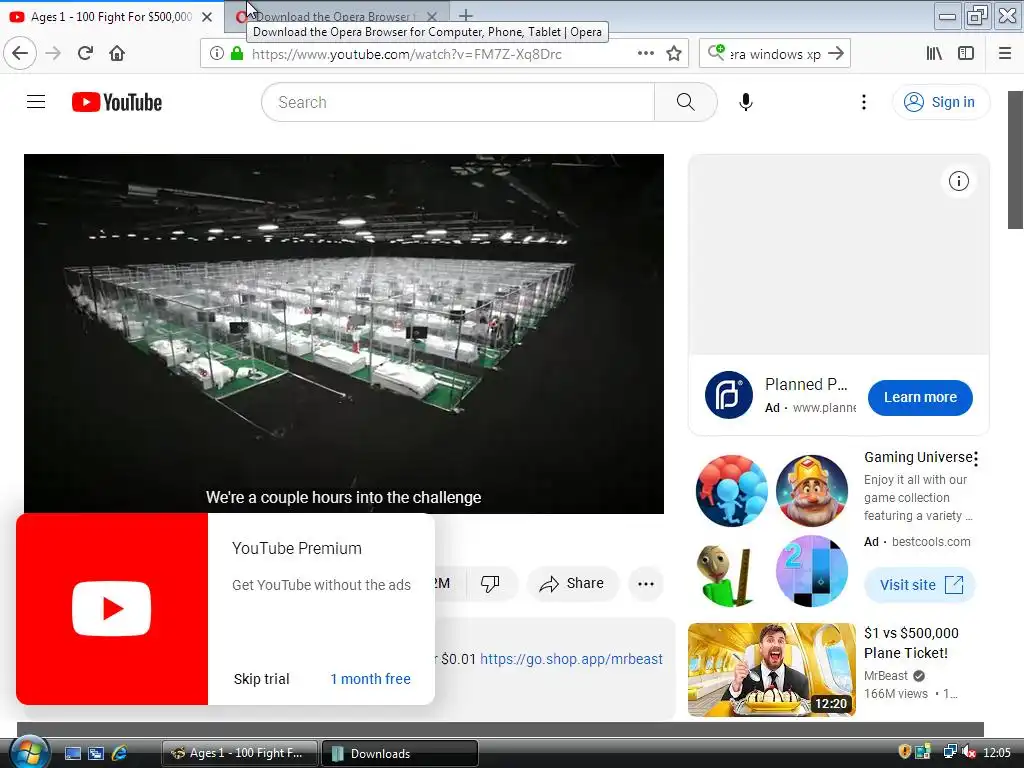Click the Planned Parenthood ad logo
This screenshot has height=768, width=1024.
[729, 395]
